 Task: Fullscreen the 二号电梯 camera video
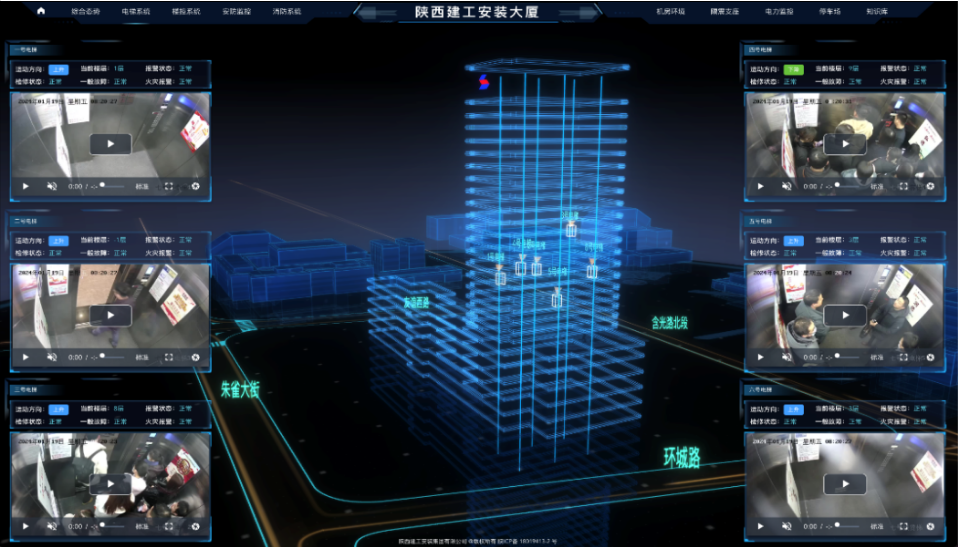(169, 358)
